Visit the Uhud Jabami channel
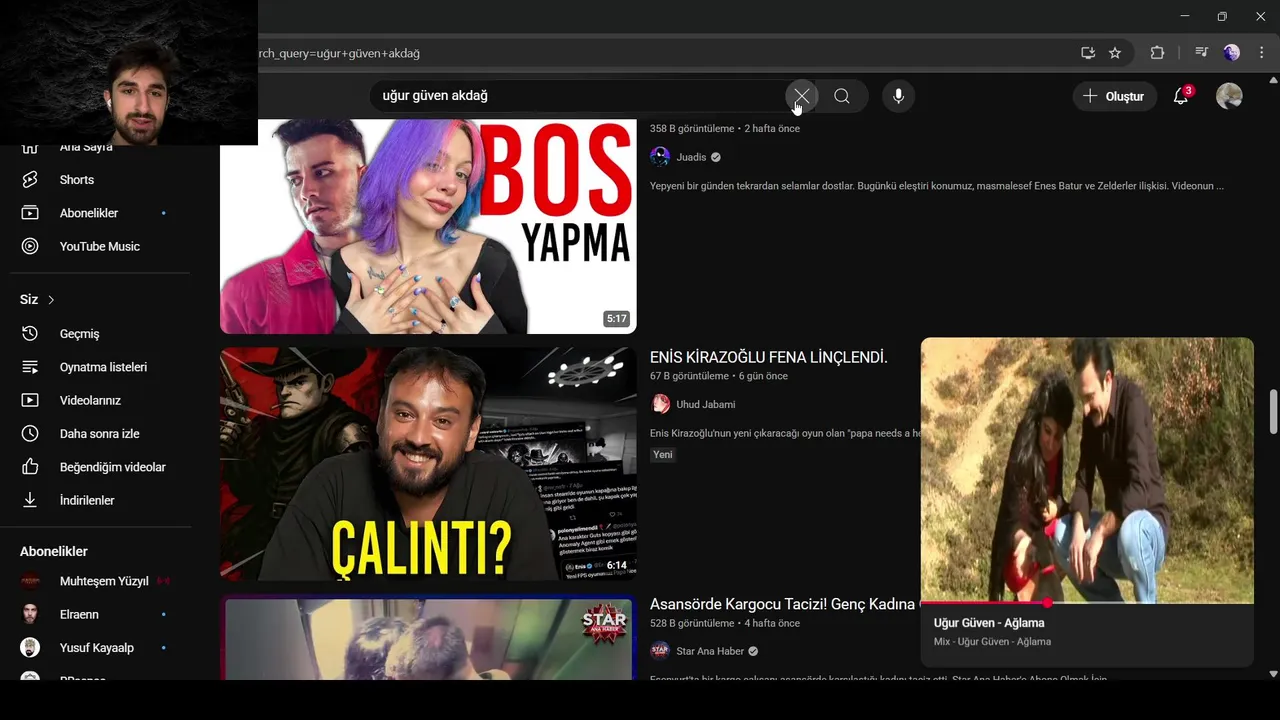 [705, 404]
